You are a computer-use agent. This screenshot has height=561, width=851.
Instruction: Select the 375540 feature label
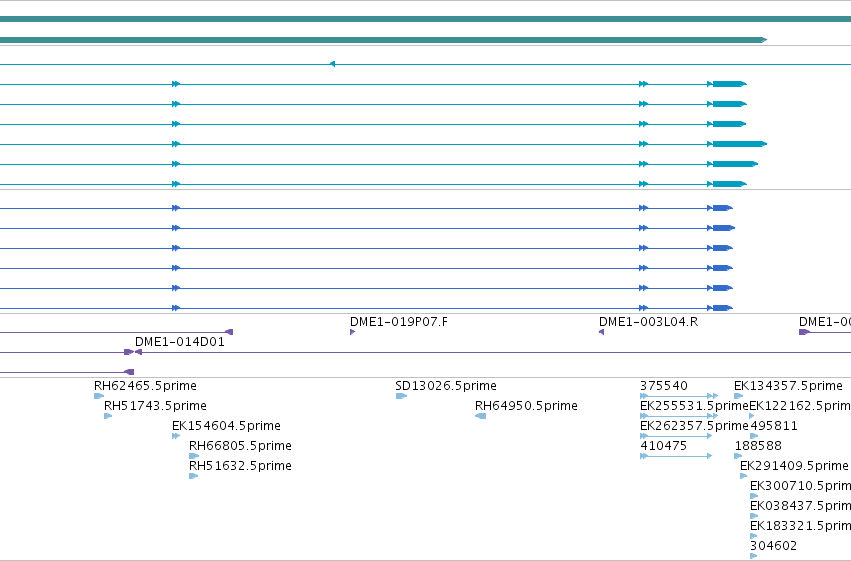(664, 386)
